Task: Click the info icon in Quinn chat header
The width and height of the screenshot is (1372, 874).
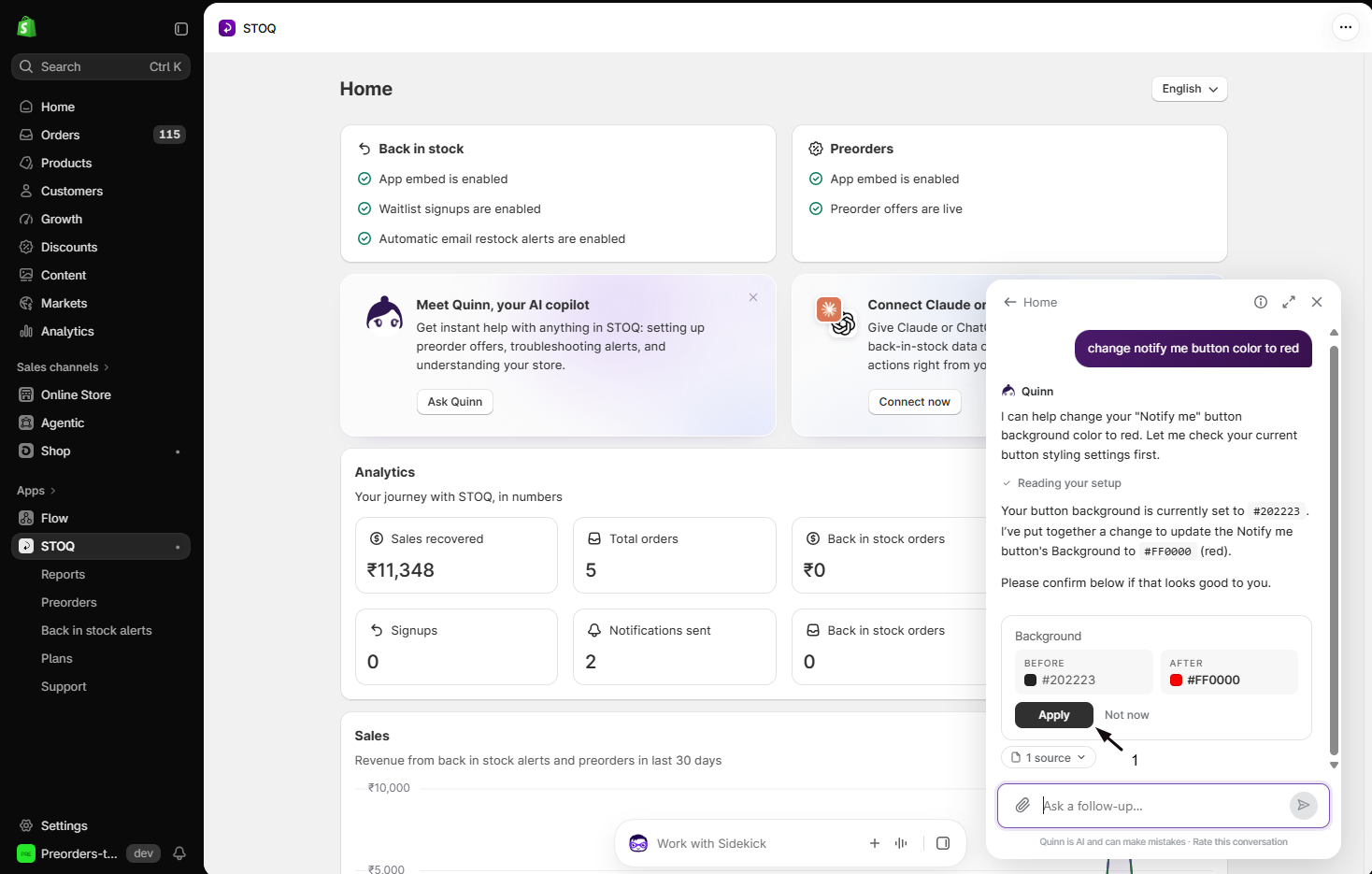Action: 1261,302
